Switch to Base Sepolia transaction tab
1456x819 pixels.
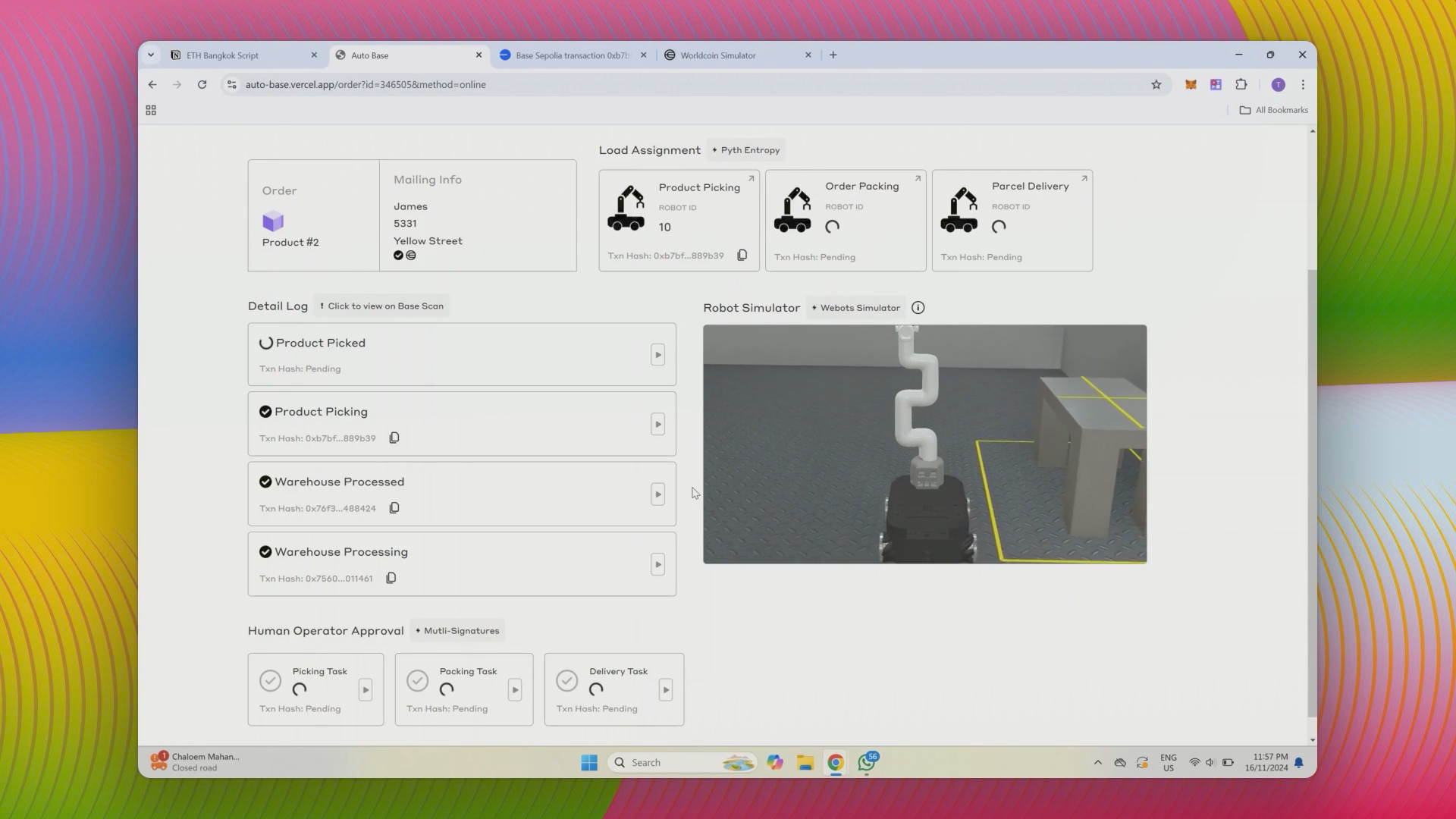(573, 55)
